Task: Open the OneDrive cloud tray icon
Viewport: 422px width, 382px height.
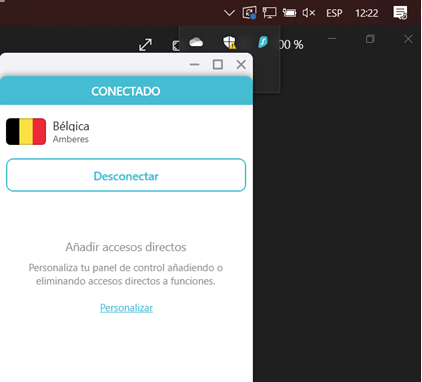Action: click(x=196, y=42)
